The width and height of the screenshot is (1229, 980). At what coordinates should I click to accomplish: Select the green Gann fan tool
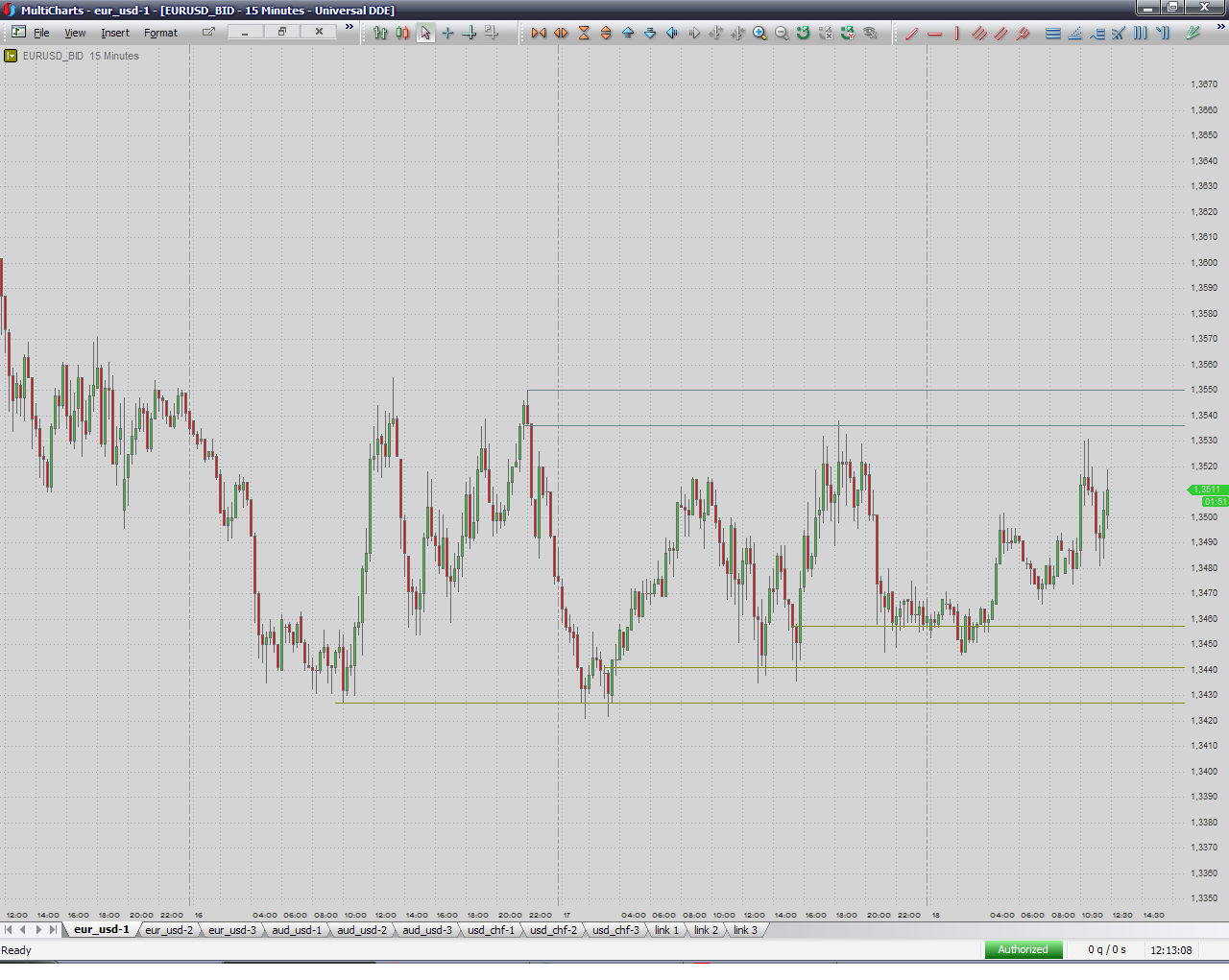(x=1193, y=33)
